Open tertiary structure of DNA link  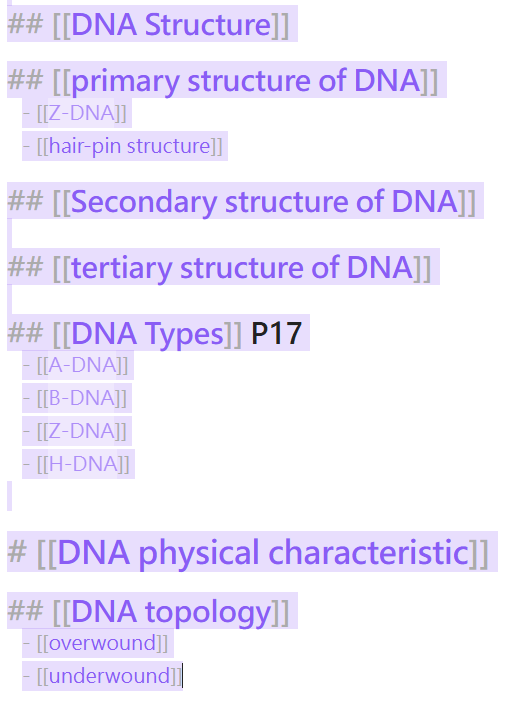[x=242, y=268]
